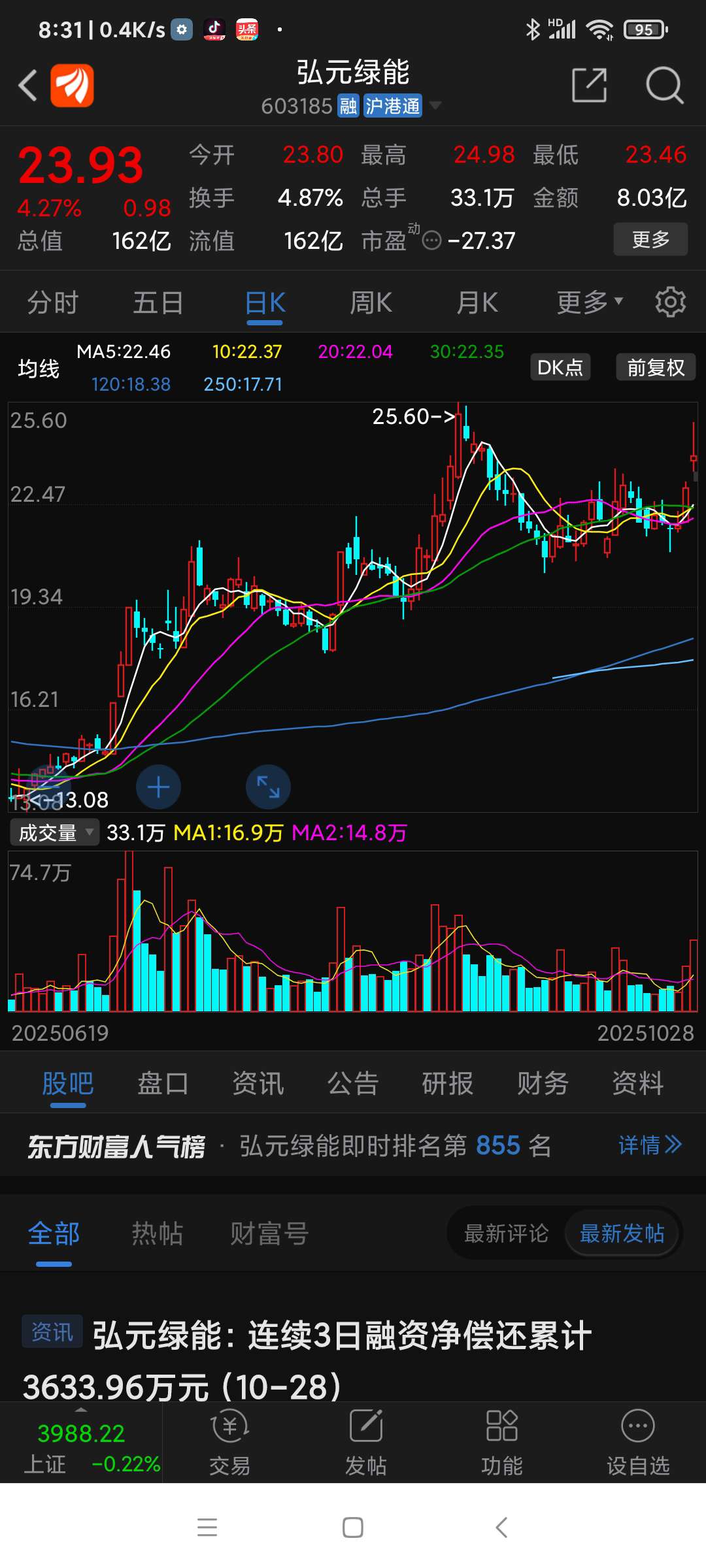The image size is (706, 1568).
Task: Tap the 更多 quote details button
Action: pos(650,239)
